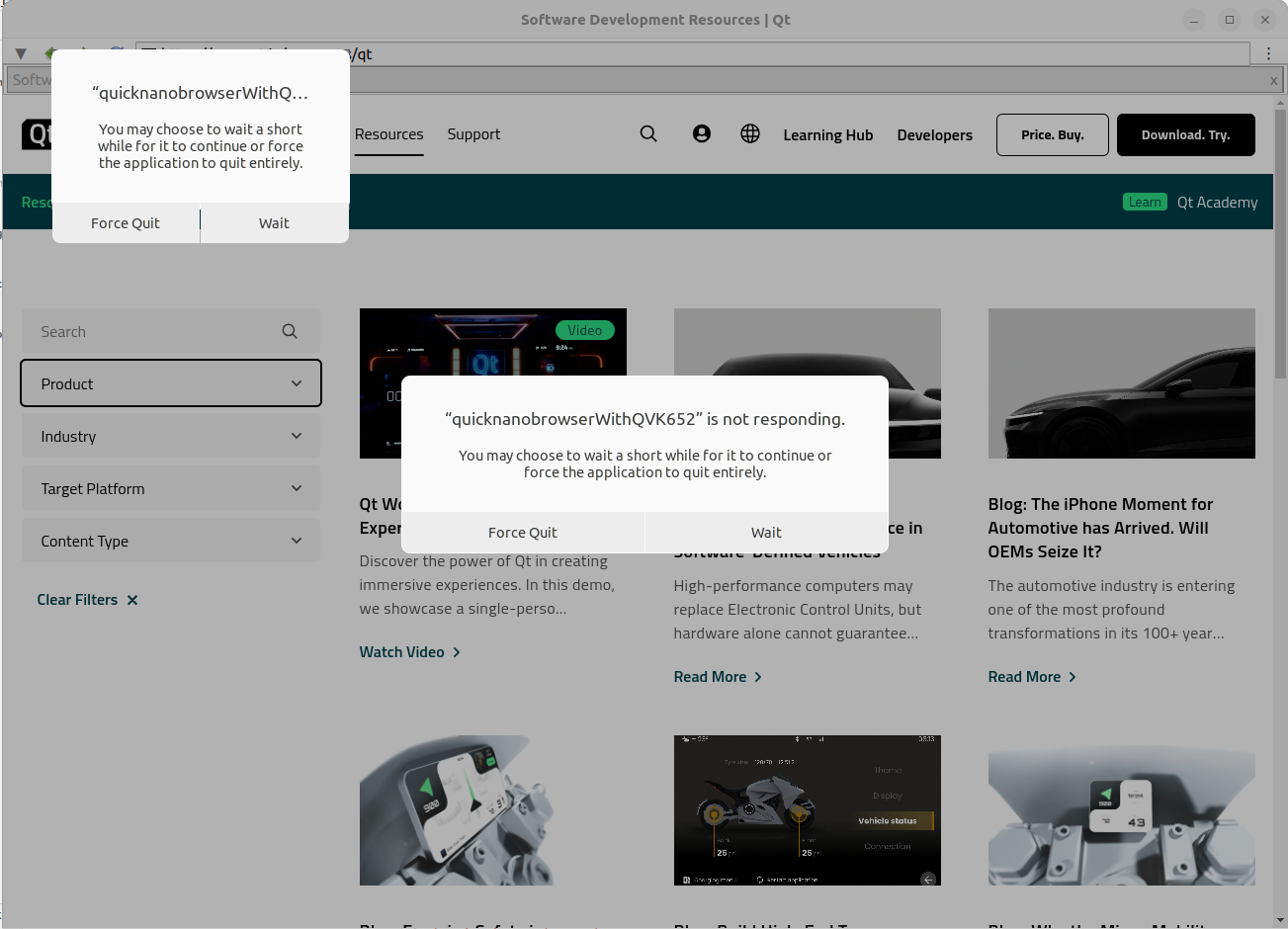The width and height of the screenshot is (1288, 929).
Task: Expand the Product filter dropdown
Action: point(171,383)
